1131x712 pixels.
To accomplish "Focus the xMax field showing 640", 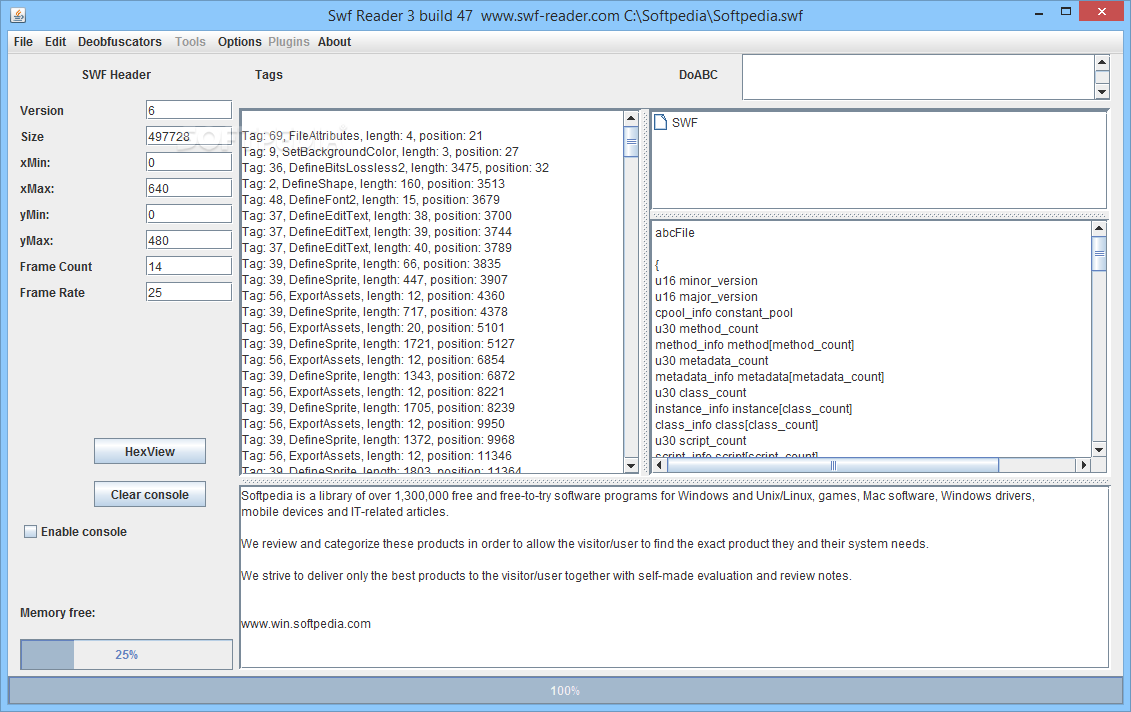I will coord(189,188).
